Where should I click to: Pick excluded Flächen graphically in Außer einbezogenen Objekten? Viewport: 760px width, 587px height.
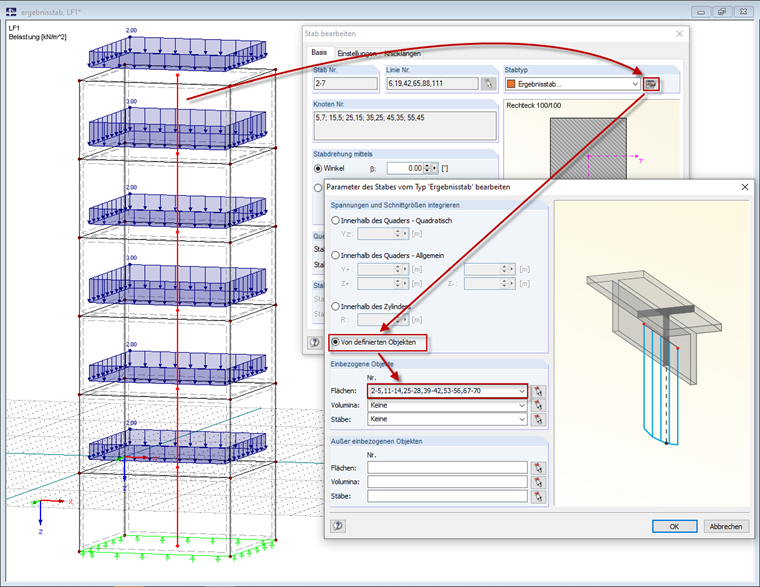(x=538, y=468)
